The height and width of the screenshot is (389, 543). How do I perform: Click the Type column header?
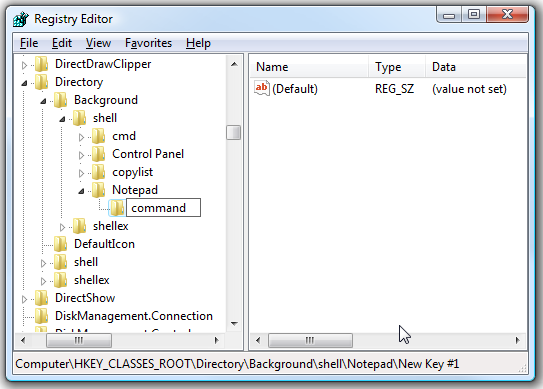tap(397, 67)
